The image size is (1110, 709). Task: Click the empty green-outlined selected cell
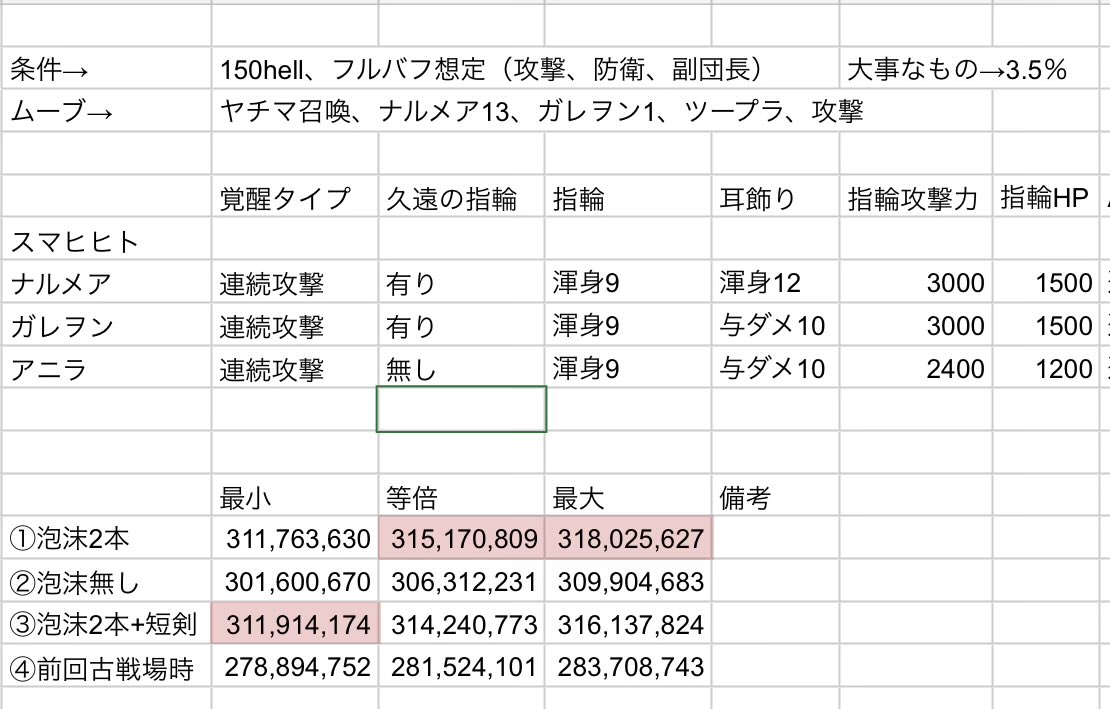461,409
